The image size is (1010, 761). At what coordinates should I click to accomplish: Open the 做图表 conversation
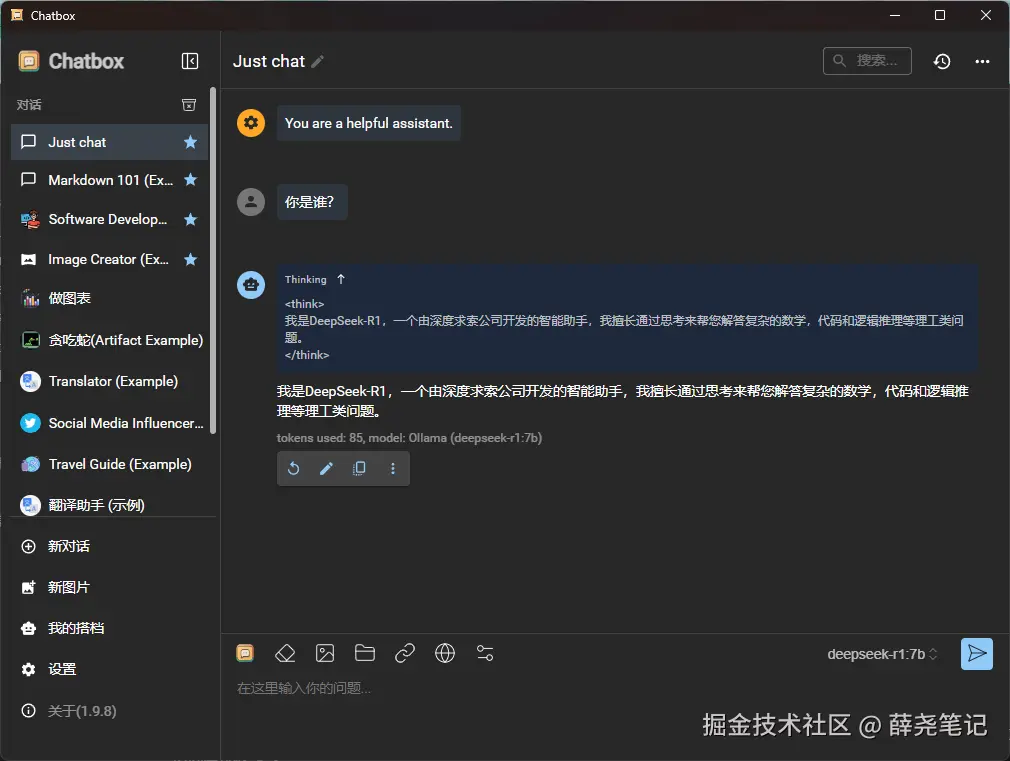click(x=110, y=298)
